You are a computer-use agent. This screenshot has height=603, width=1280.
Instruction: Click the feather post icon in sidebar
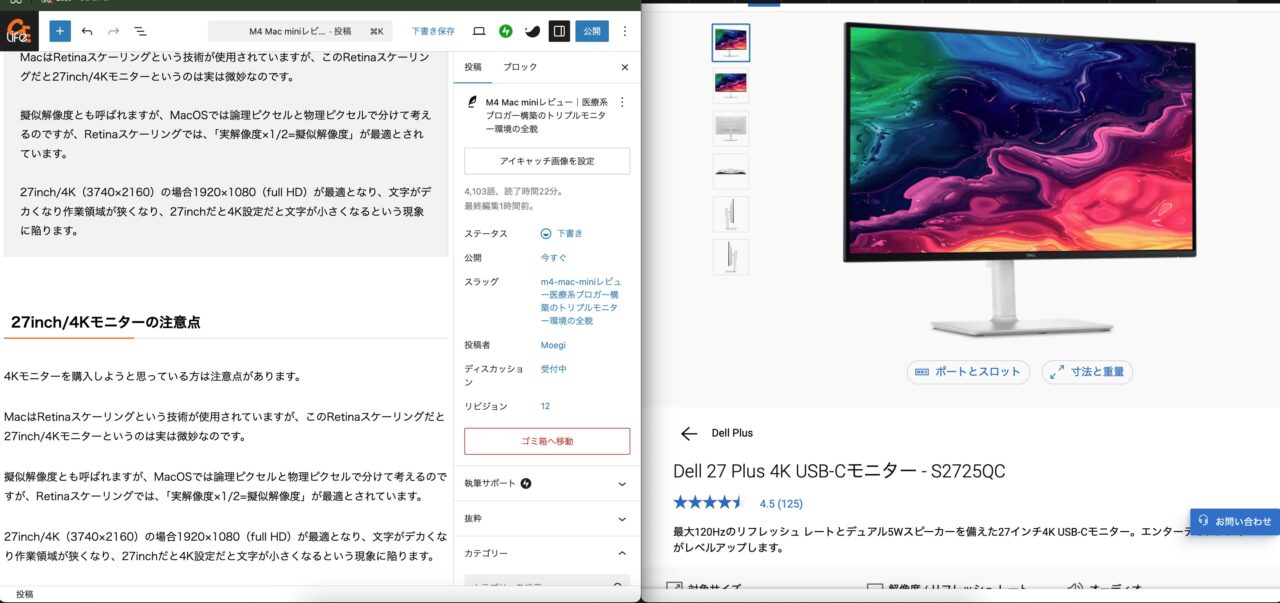471,102
